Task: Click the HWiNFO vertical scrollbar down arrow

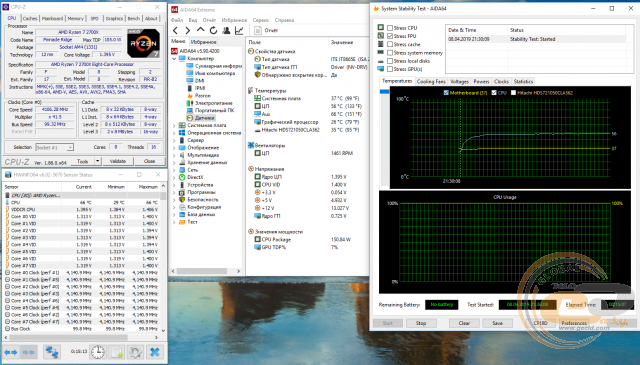Action: click(163, 330)
